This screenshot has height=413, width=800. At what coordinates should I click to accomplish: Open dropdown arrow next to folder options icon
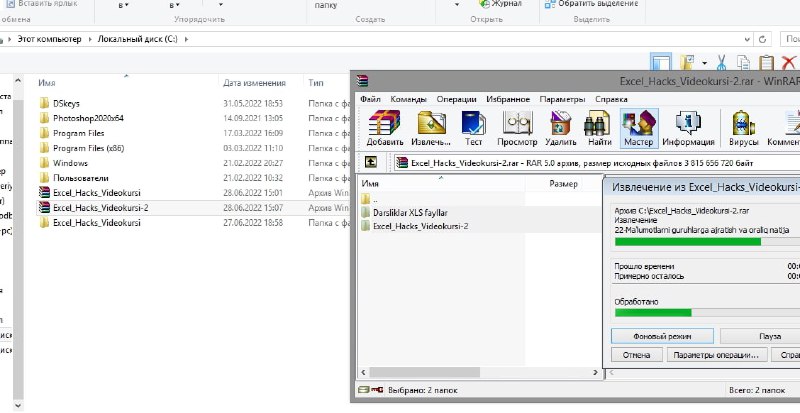click(704, 63)
